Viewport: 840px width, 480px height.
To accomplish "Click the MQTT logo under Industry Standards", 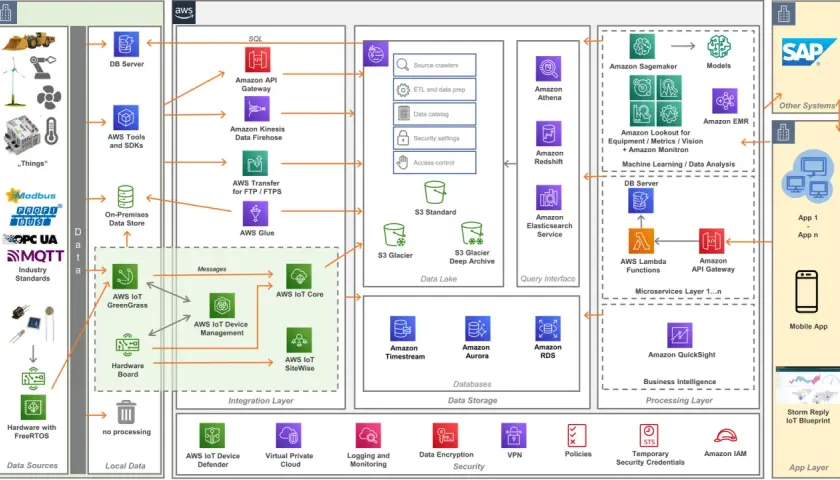I will [35, 256].
